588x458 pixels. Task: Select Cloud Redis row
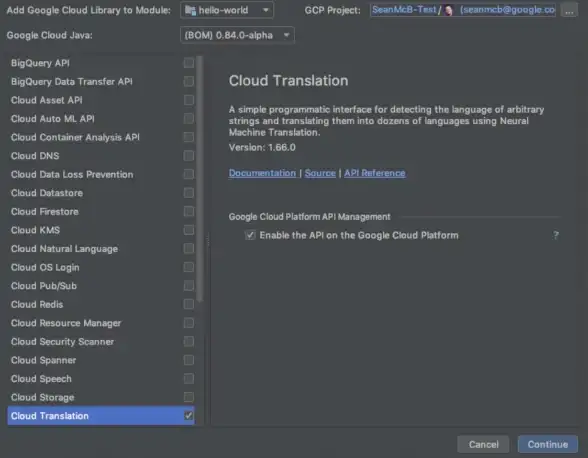101,304
